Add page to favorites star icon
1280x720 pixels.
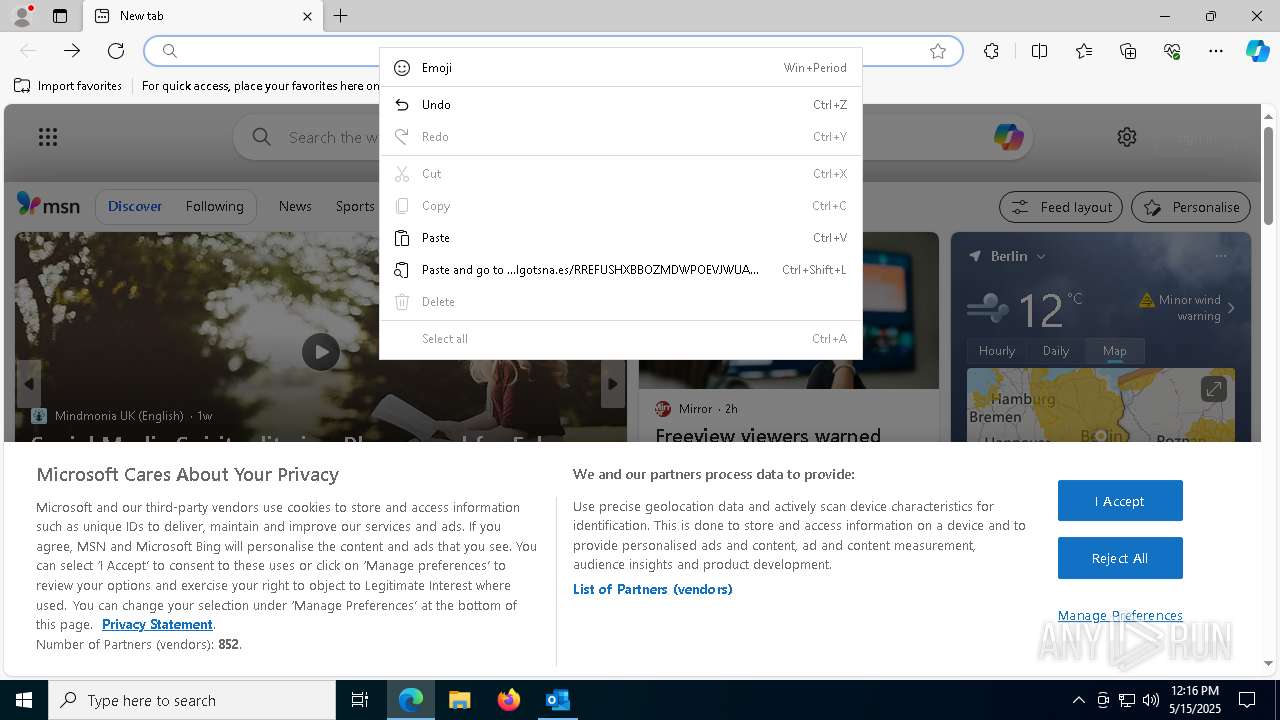(x=938, y=51)
